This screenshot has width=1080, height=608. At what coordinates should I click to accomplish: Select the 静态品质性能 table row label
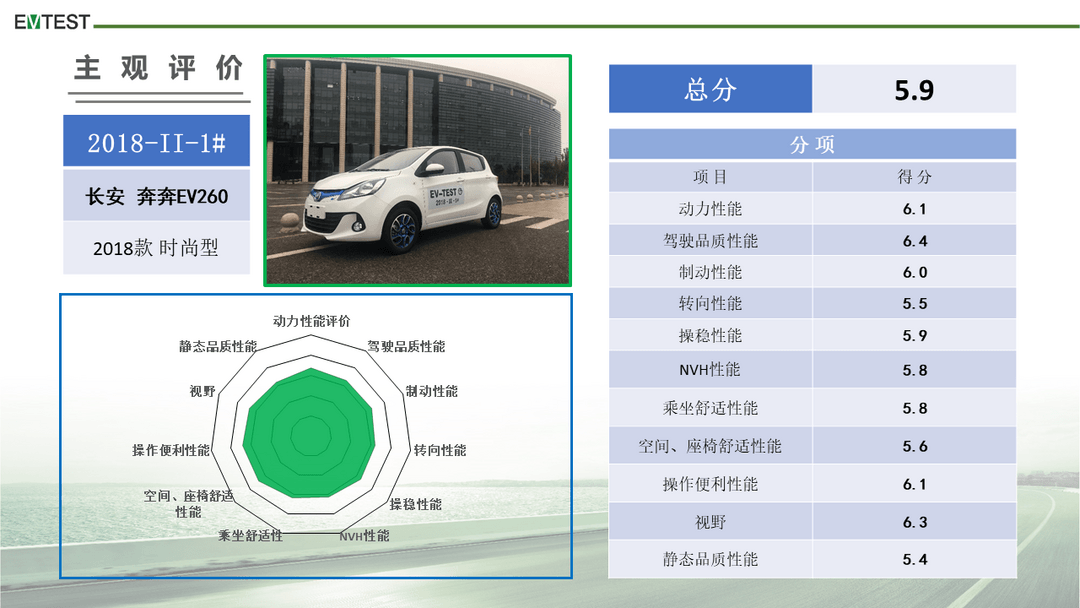(x=710, y=559)
